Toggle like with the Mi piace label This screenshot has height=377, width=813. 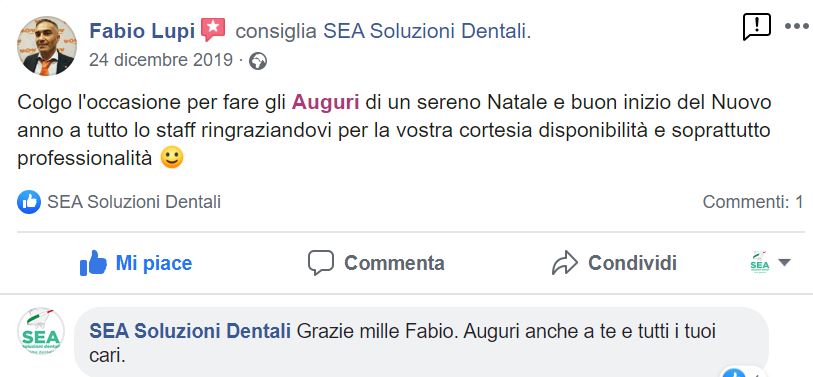click(x=153, y=263)
